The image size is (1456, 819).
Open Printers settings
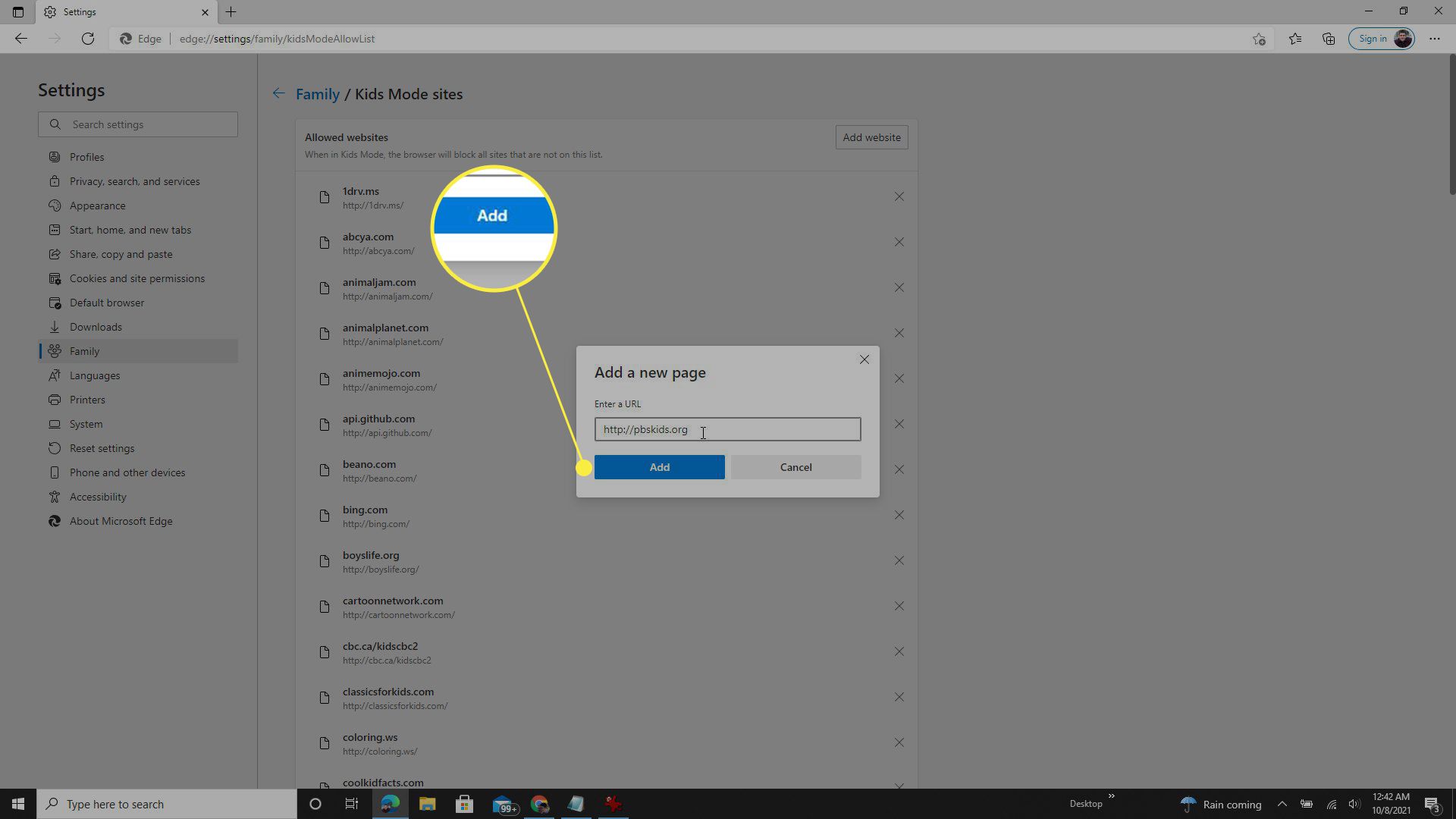(x=138, y=400)
